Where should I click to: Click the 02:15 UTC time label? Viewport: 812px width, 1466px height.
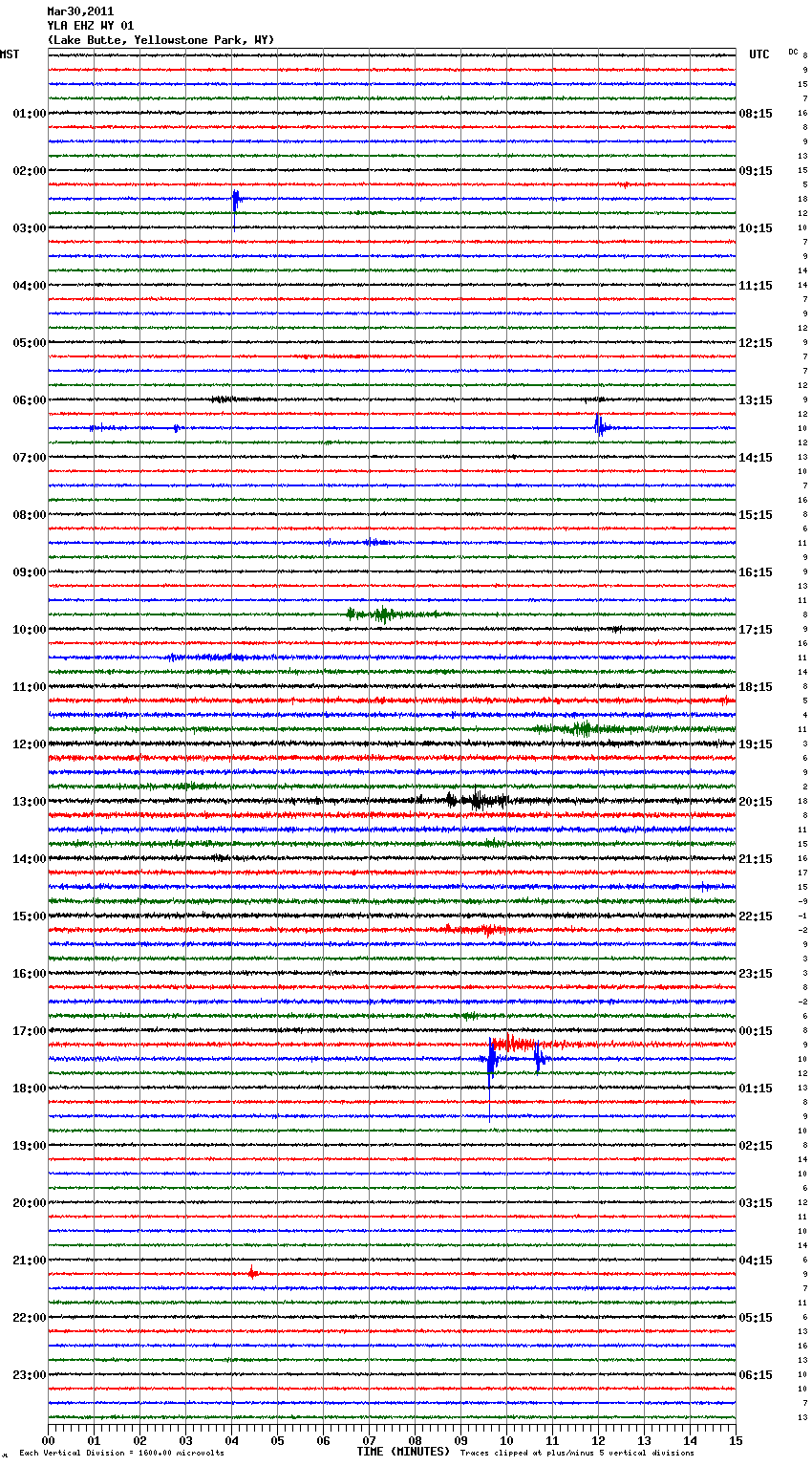tap(756, 1146)
